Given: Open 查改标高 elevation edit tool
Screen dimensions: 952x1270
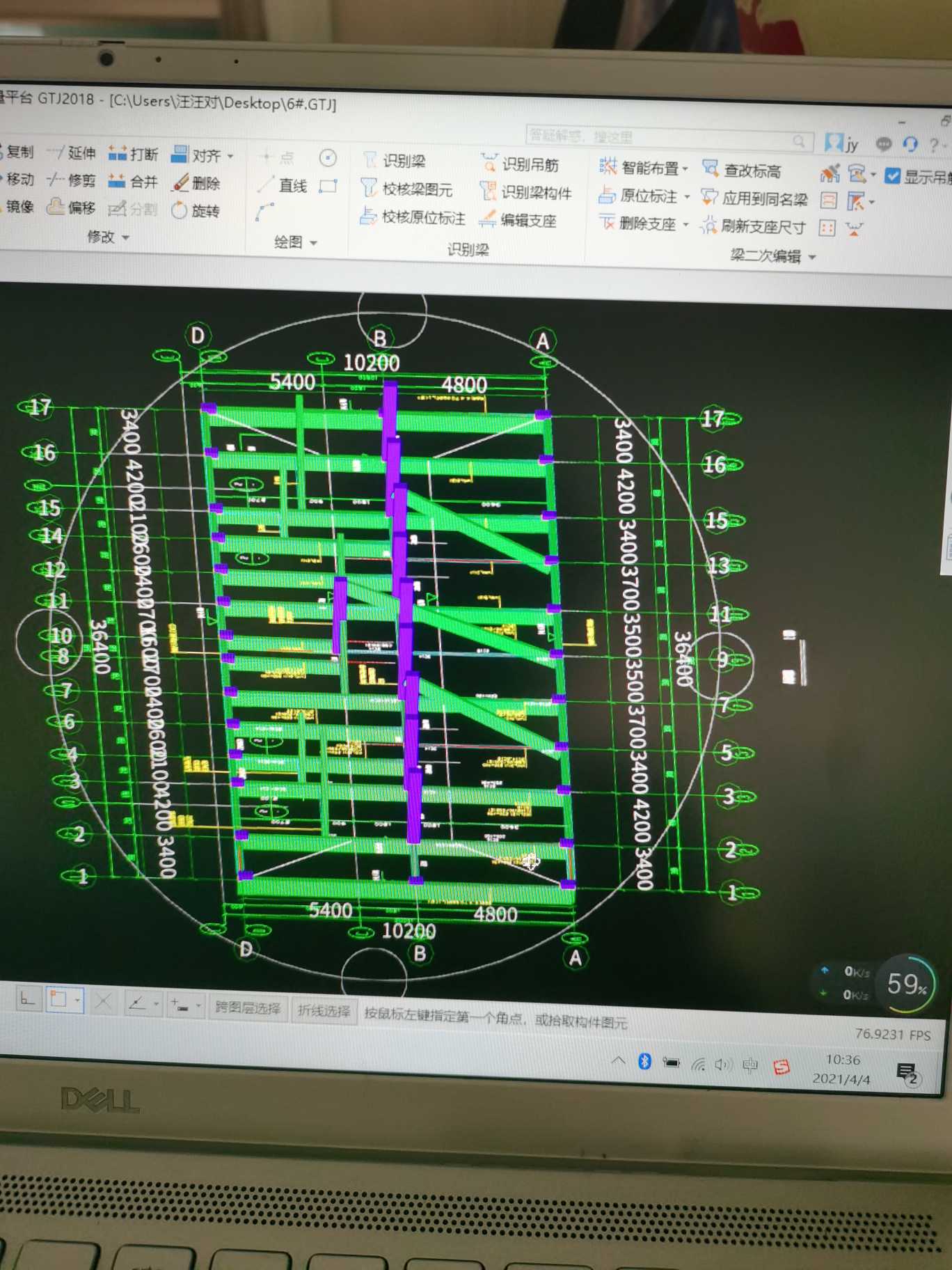Looking at the screenshot, I should [742, 170].
